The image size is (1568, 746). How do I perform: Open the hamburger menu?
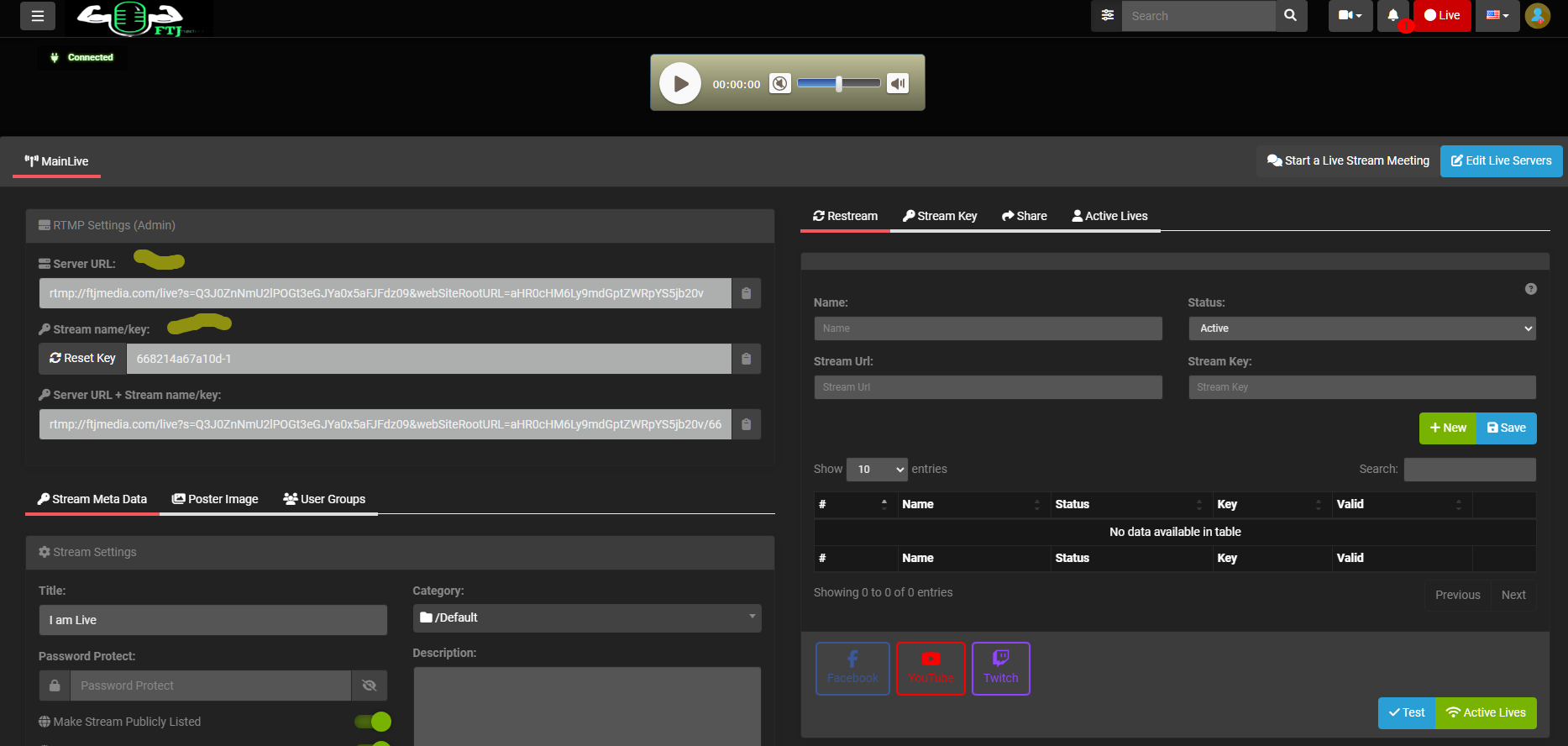38,16
